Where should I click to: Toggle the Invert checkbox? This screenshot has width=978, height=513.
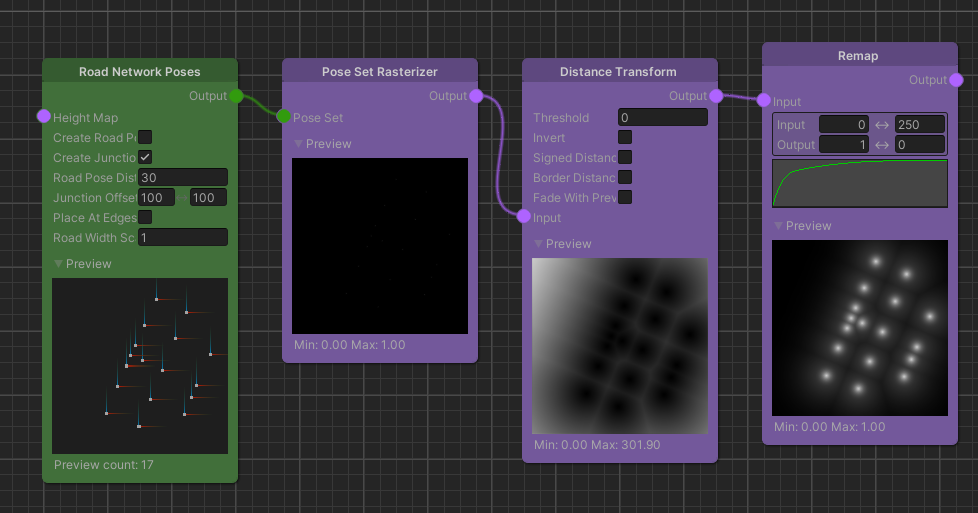coord(625,137)
